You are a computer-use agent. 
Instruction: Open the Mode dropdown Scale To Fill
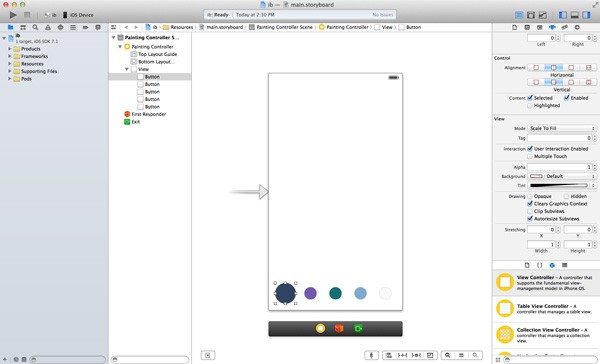coord(562,128)
